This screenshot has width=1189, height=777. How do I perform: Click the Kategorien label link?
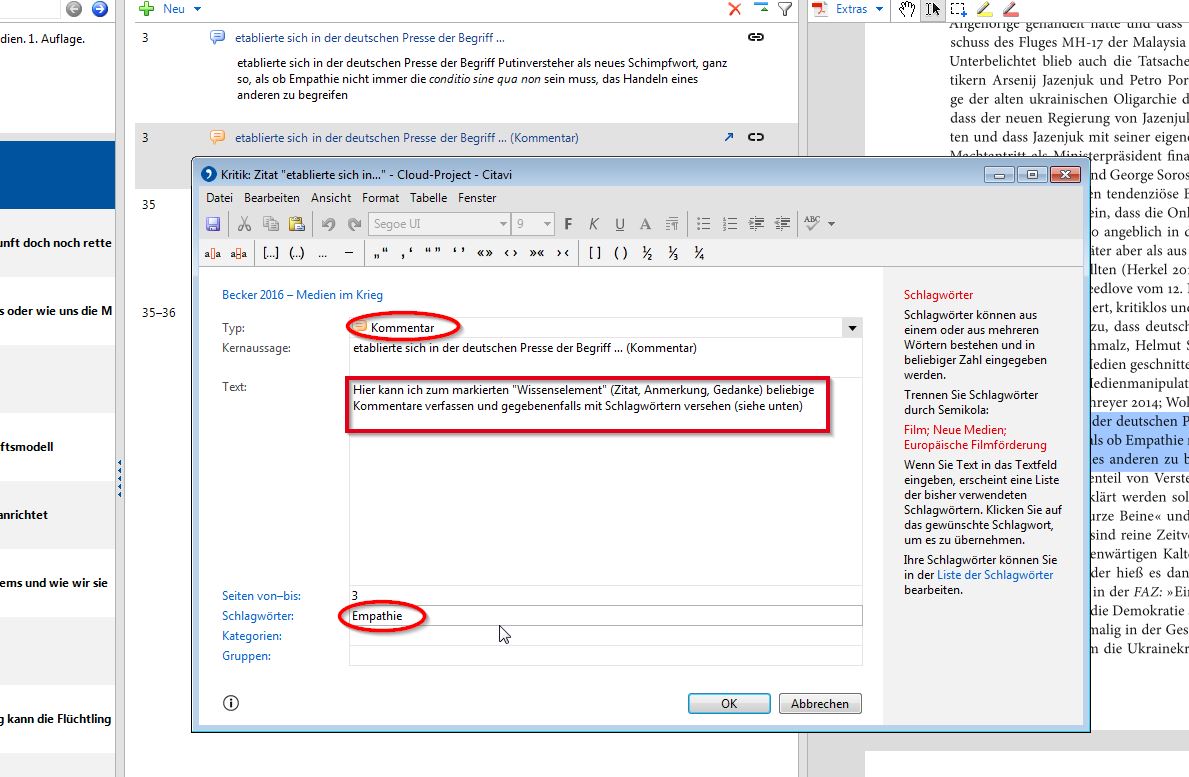(x=252, y=636)
